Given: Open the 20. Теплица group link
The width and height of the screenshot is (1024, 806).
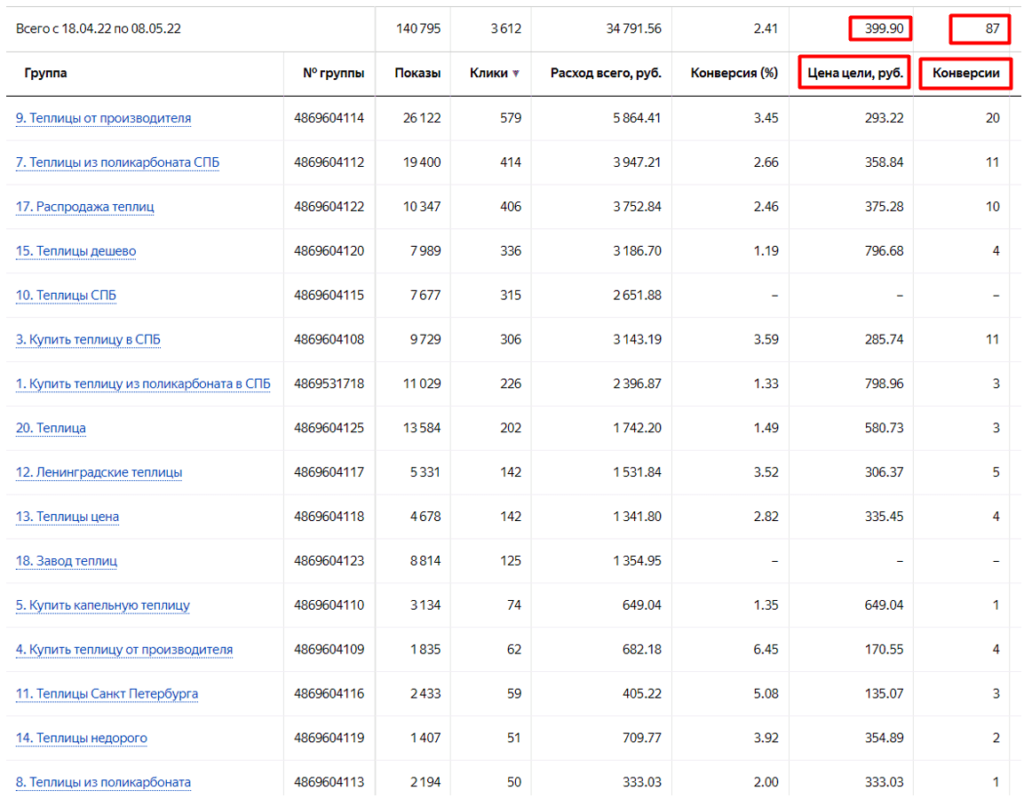Looking at the screenshot, I should tap(51, 428).
